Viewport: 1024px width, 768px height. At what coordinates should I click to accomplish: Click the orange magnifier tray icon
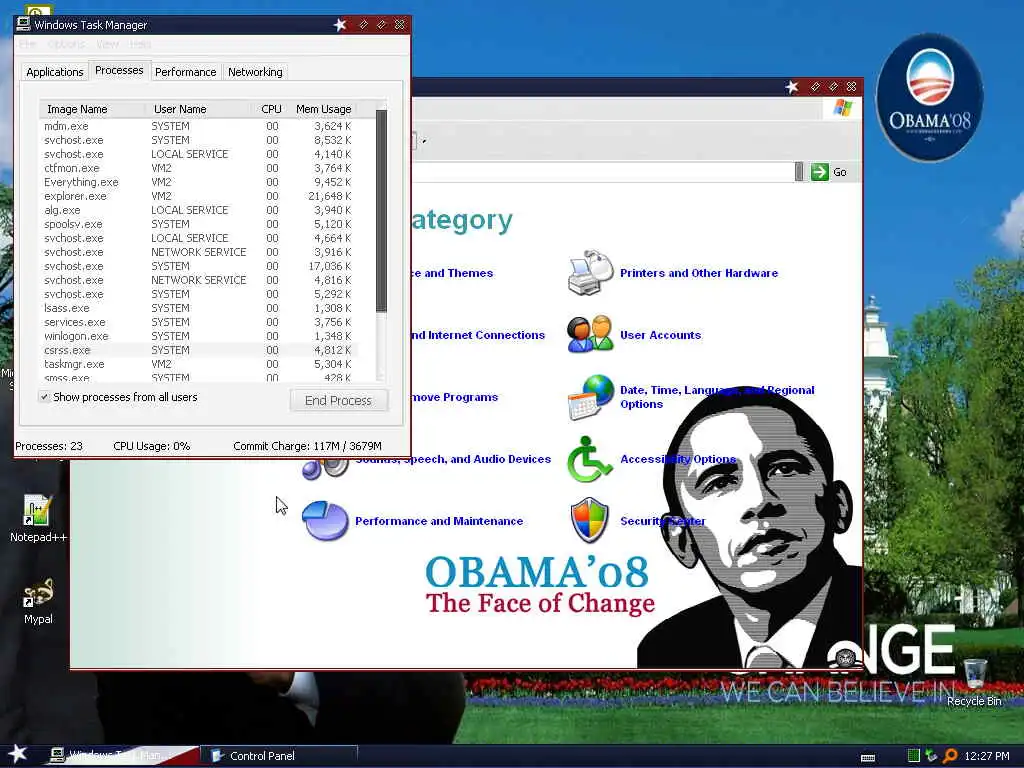950,756
